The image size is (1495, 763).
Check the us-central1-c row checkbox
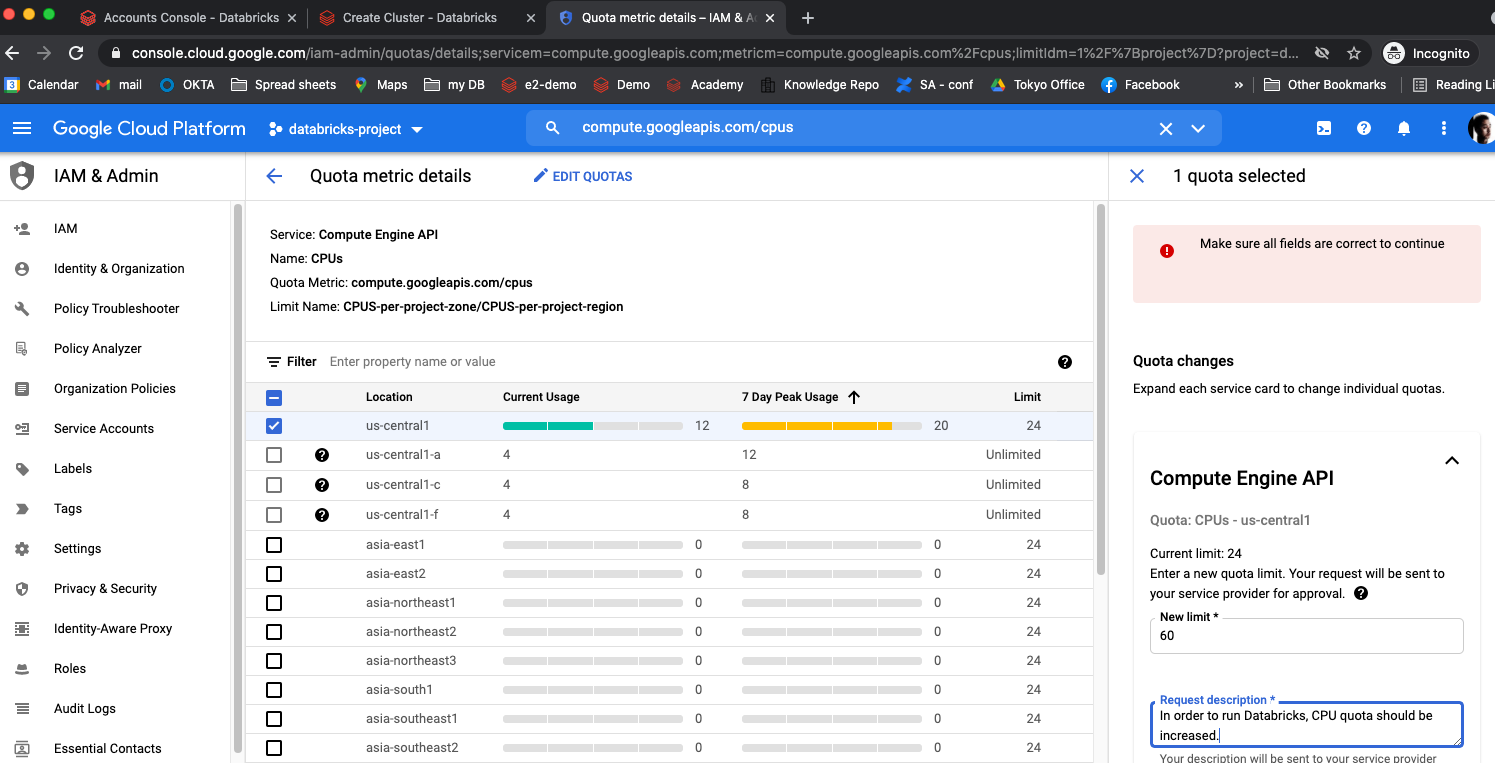(x=274, y=485)
